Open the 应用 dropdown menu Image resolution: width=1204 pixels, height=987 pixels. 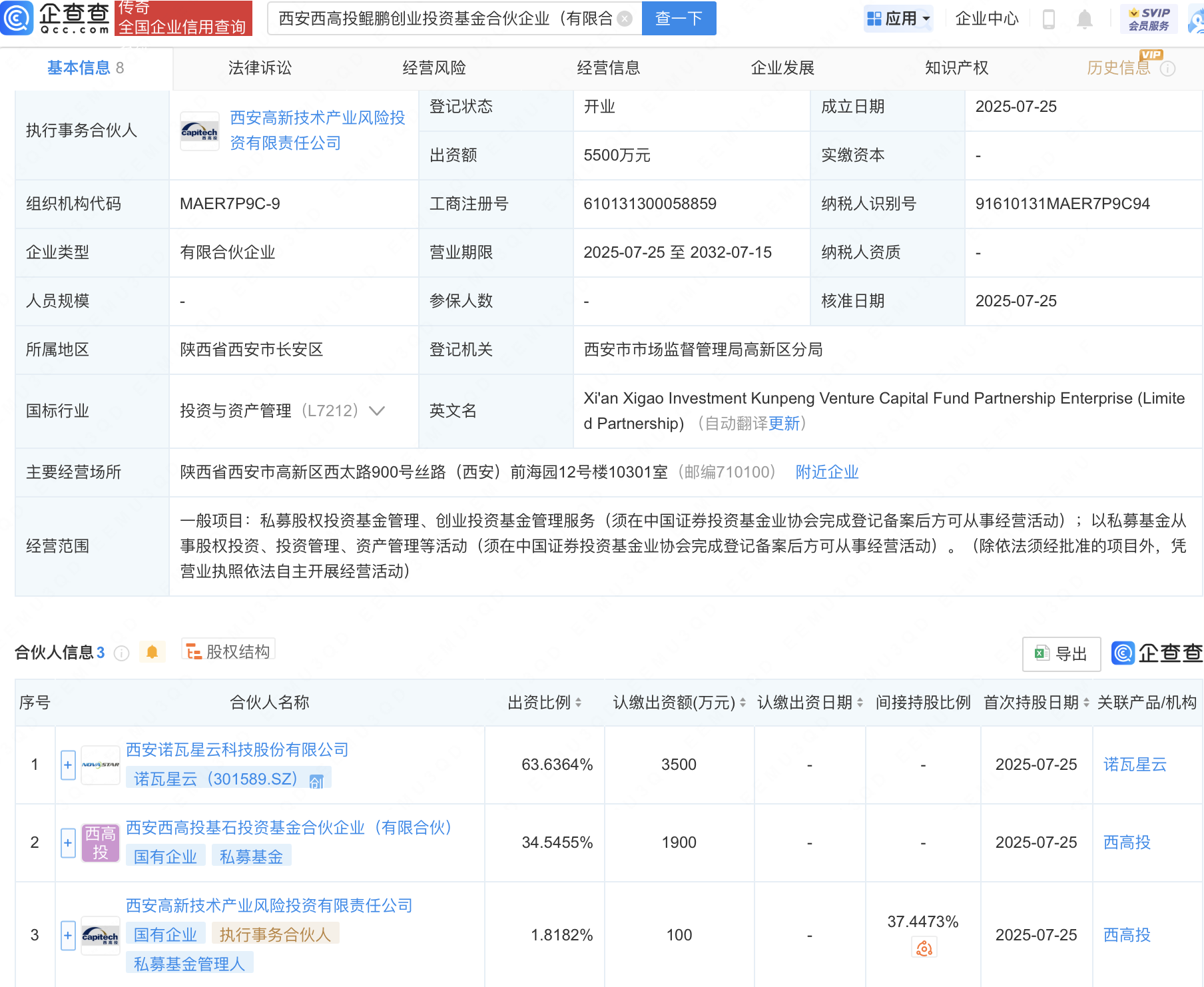(898, 19)
